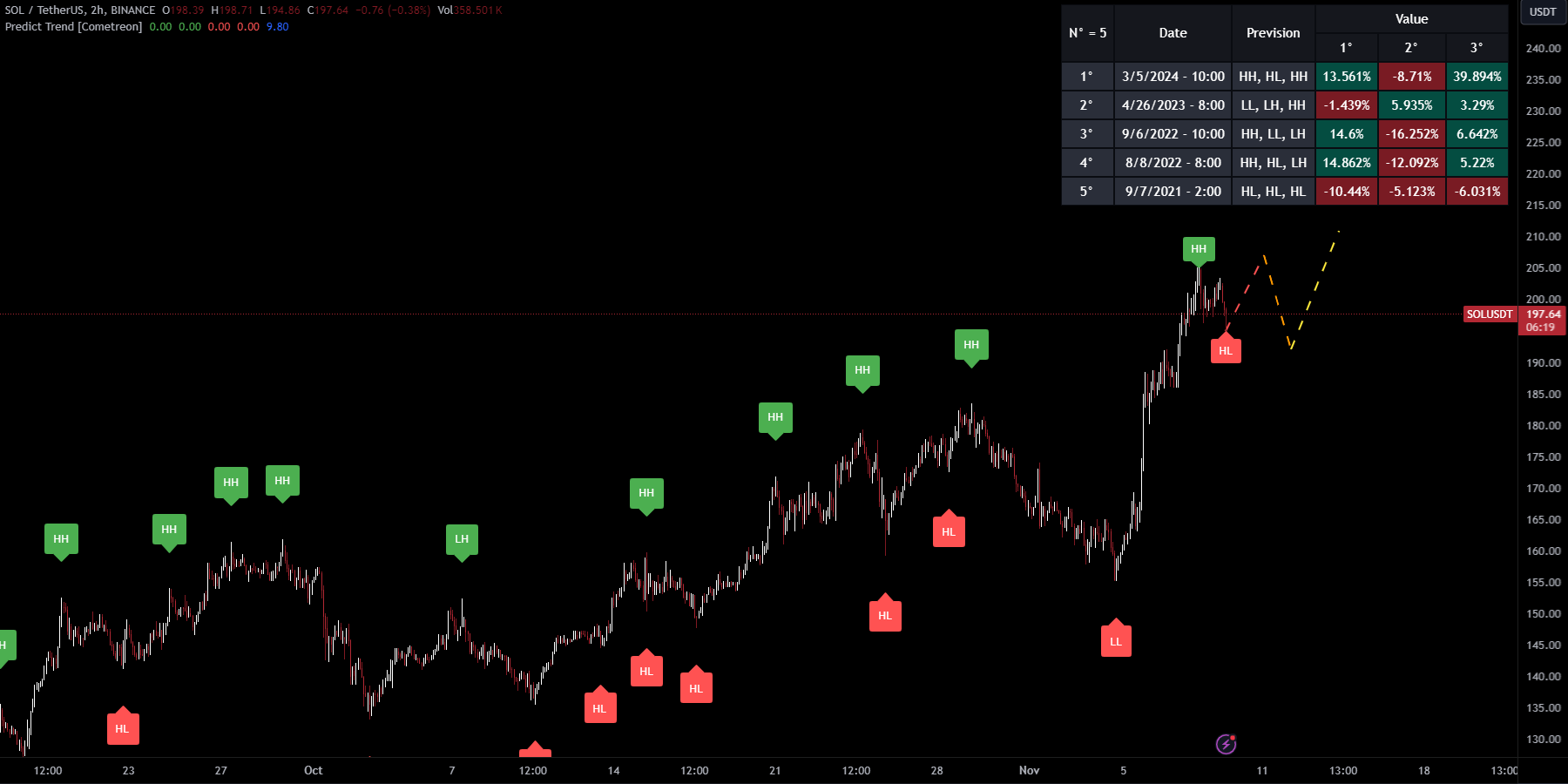
Task: Click the red HL marker beside the dashed forecast
Action: (x=1227, y=350)
